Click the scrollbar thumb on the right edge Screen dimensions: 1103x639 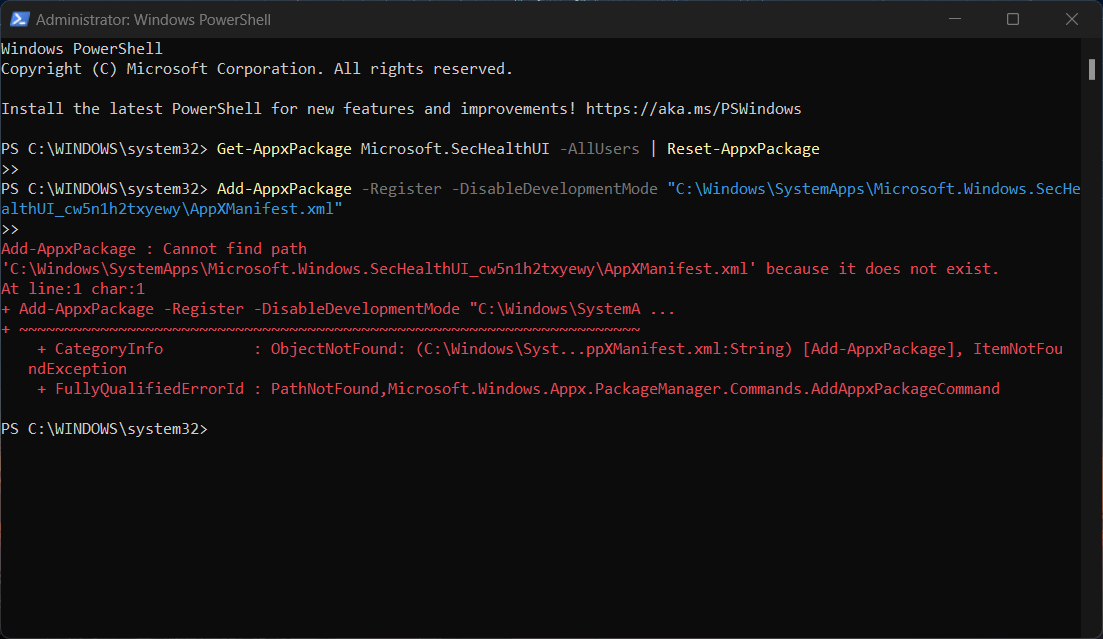click(x=1092, y=68)
